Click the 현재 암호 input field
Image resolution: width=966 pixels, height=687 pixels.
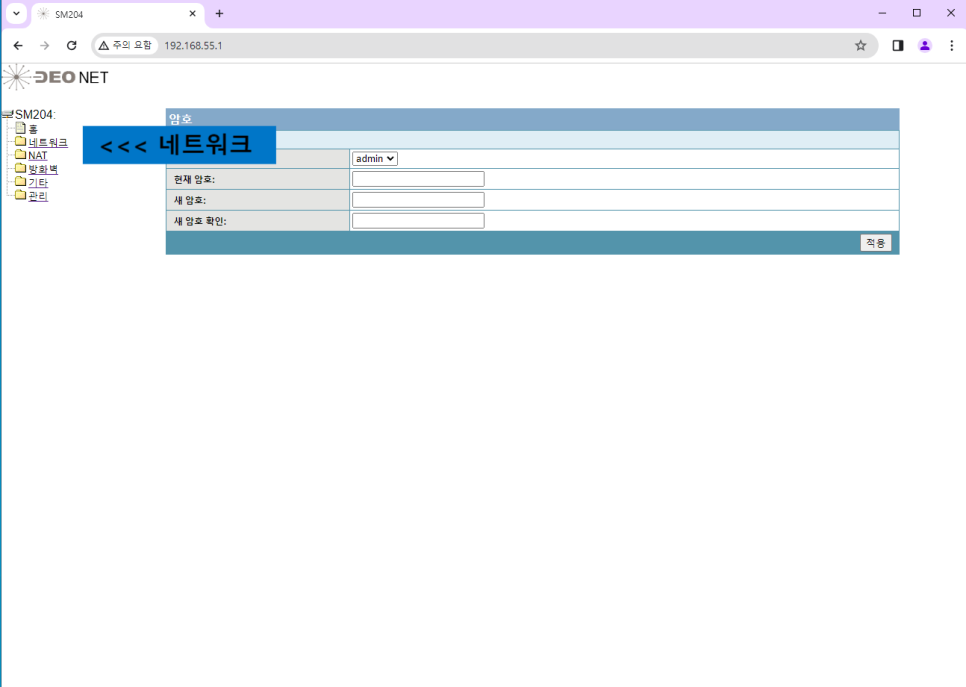(x=418, y=179)
